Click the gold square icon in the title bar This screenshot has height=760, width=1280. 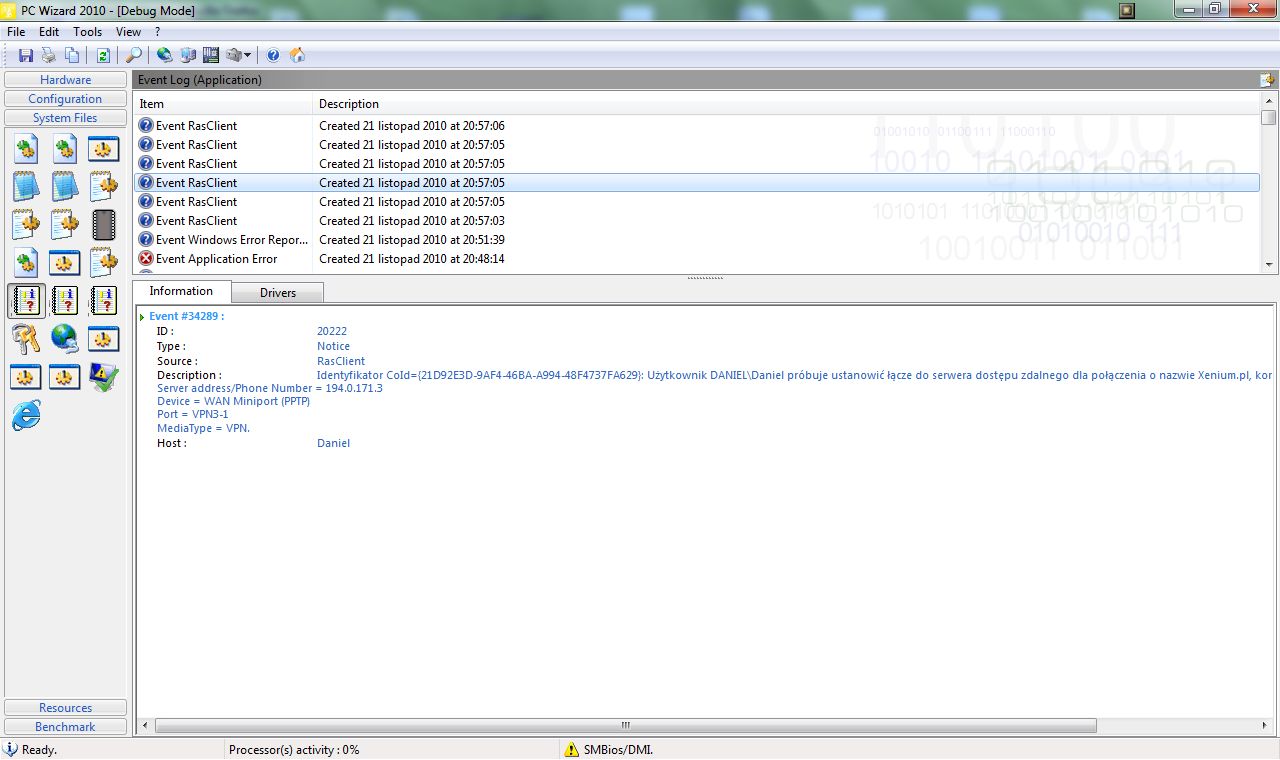coord(1127,10)
